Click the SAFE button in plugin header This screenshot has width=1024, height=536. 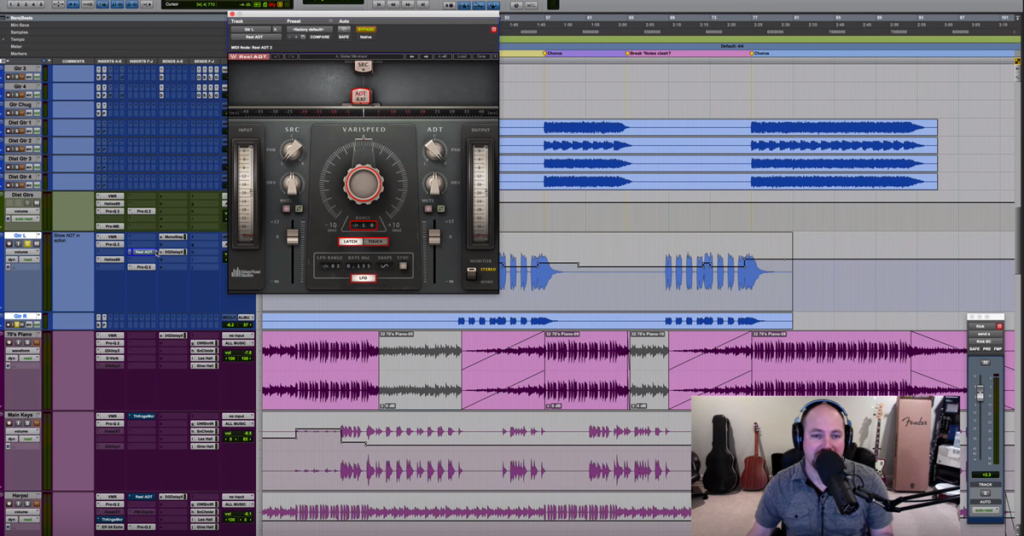344,37
